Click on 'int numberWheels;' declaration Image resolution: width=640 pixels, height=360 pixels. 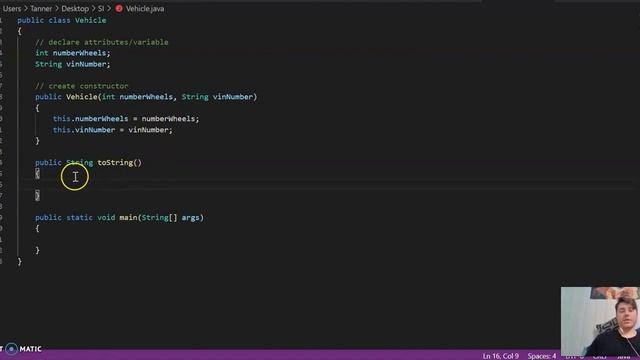(x=73, y=53)
